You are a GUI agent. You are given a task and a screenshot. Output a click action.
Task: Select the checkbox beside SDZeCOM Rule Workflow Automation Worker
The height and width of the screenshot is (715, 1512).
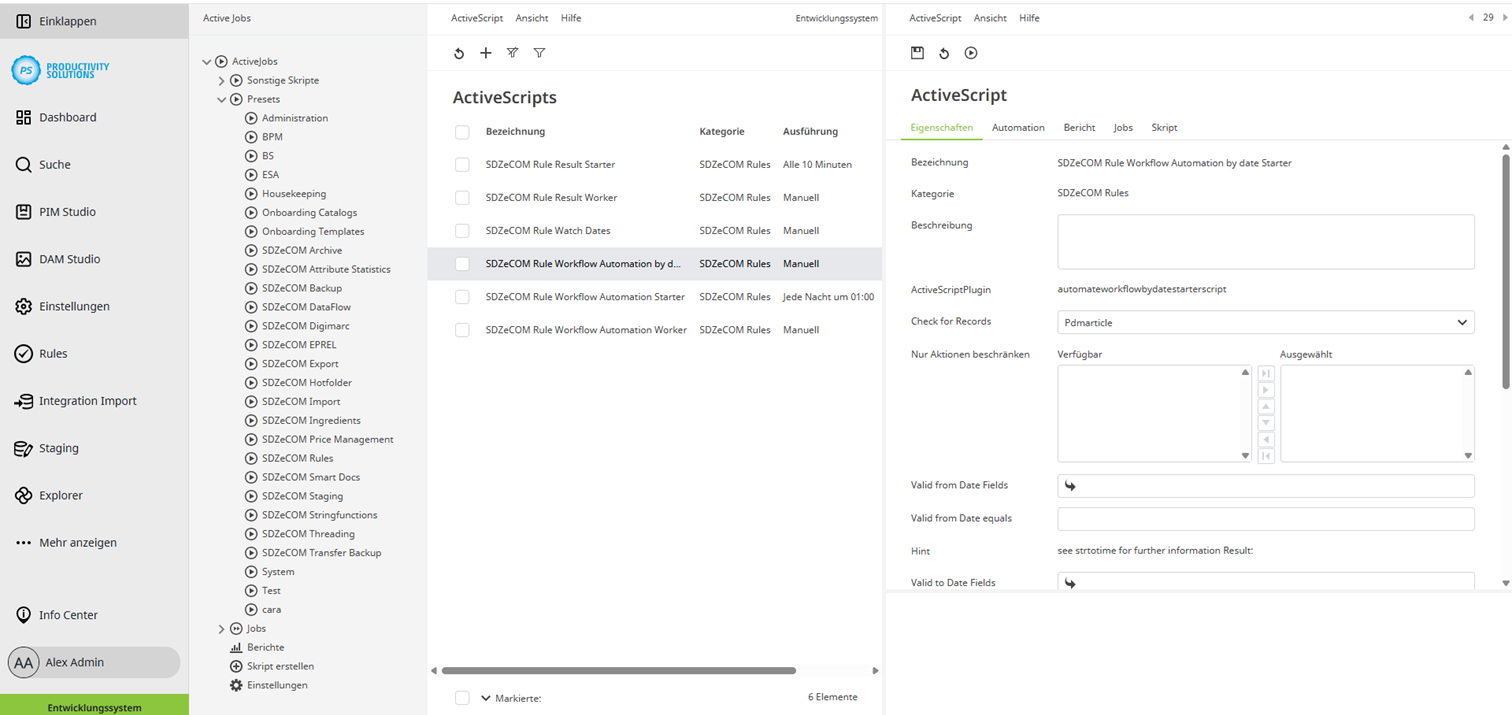[462, 329]
